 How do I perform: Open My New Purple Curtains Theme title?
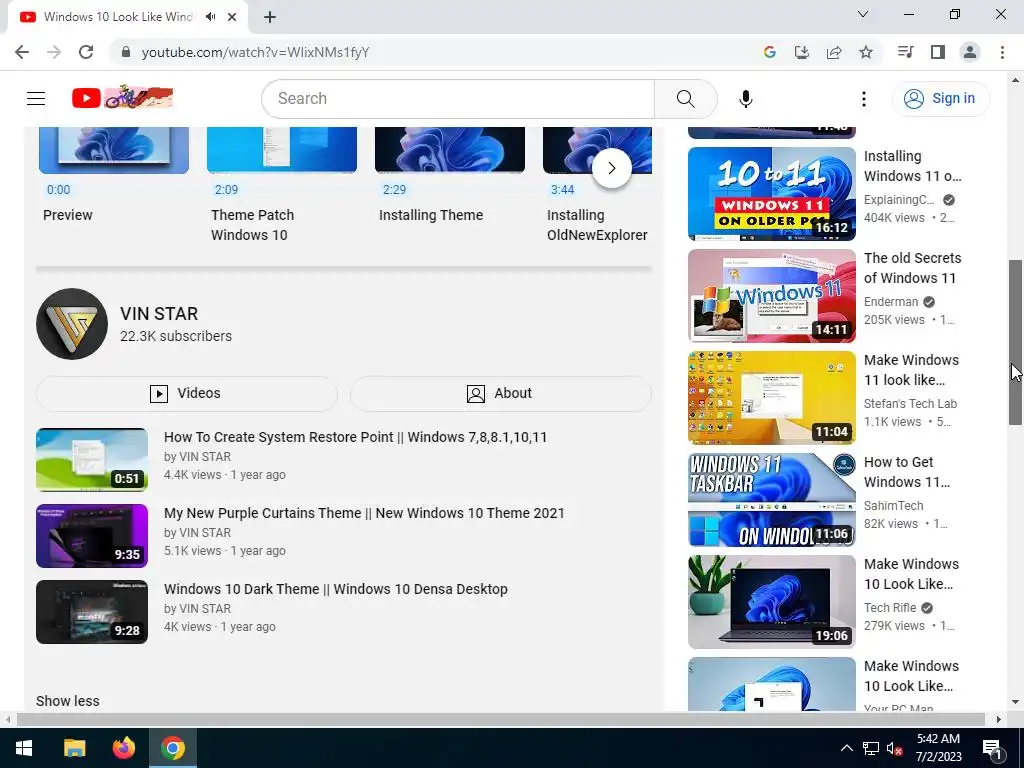pos(364,513)
